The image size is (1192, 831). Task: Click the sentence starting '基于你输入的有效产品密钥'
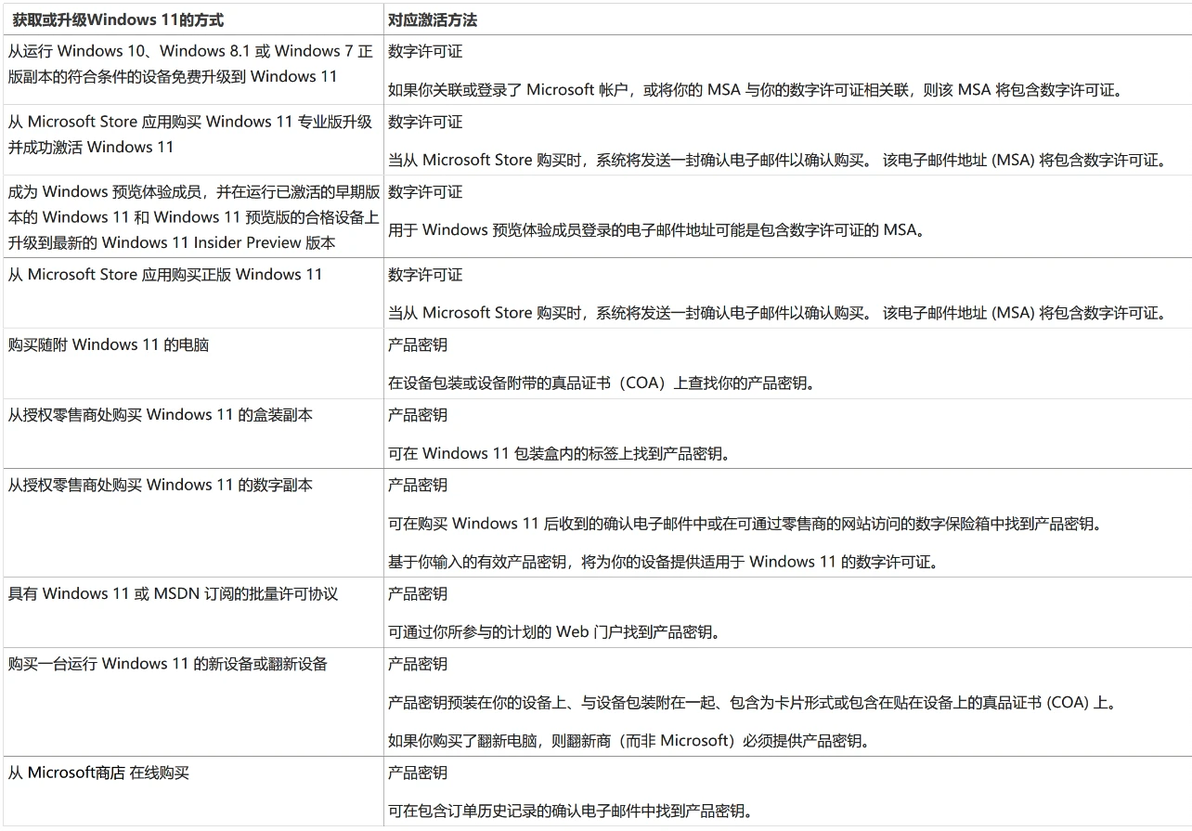pos(664,562)
